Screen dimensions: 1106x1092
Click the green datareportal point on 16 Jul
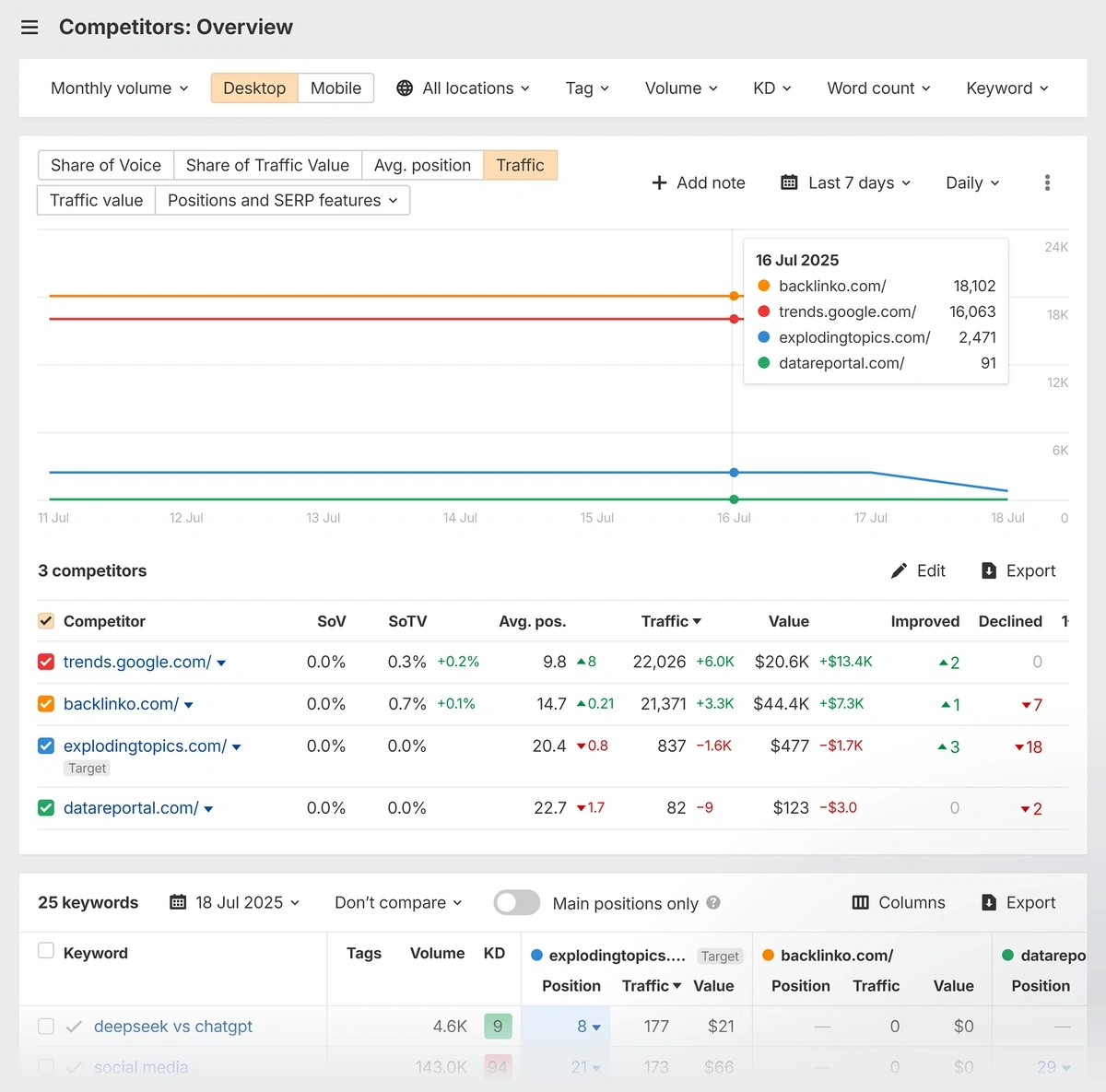[734, 499]
